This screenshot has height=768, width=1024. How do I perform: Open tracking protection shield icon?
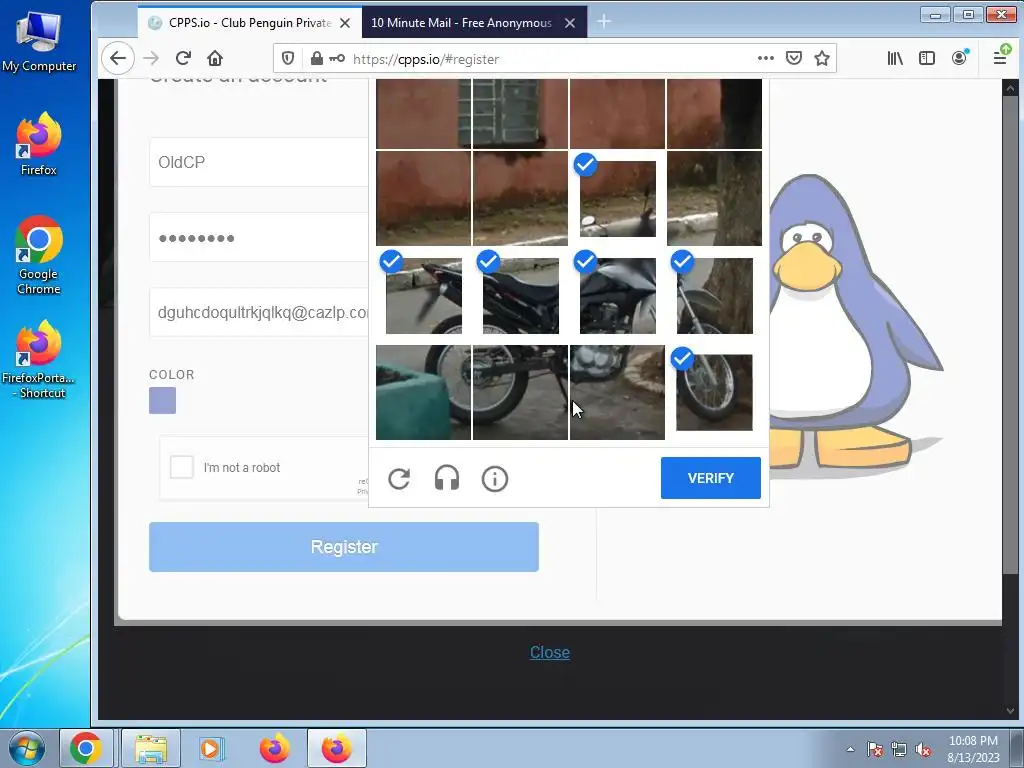point(287,59)
